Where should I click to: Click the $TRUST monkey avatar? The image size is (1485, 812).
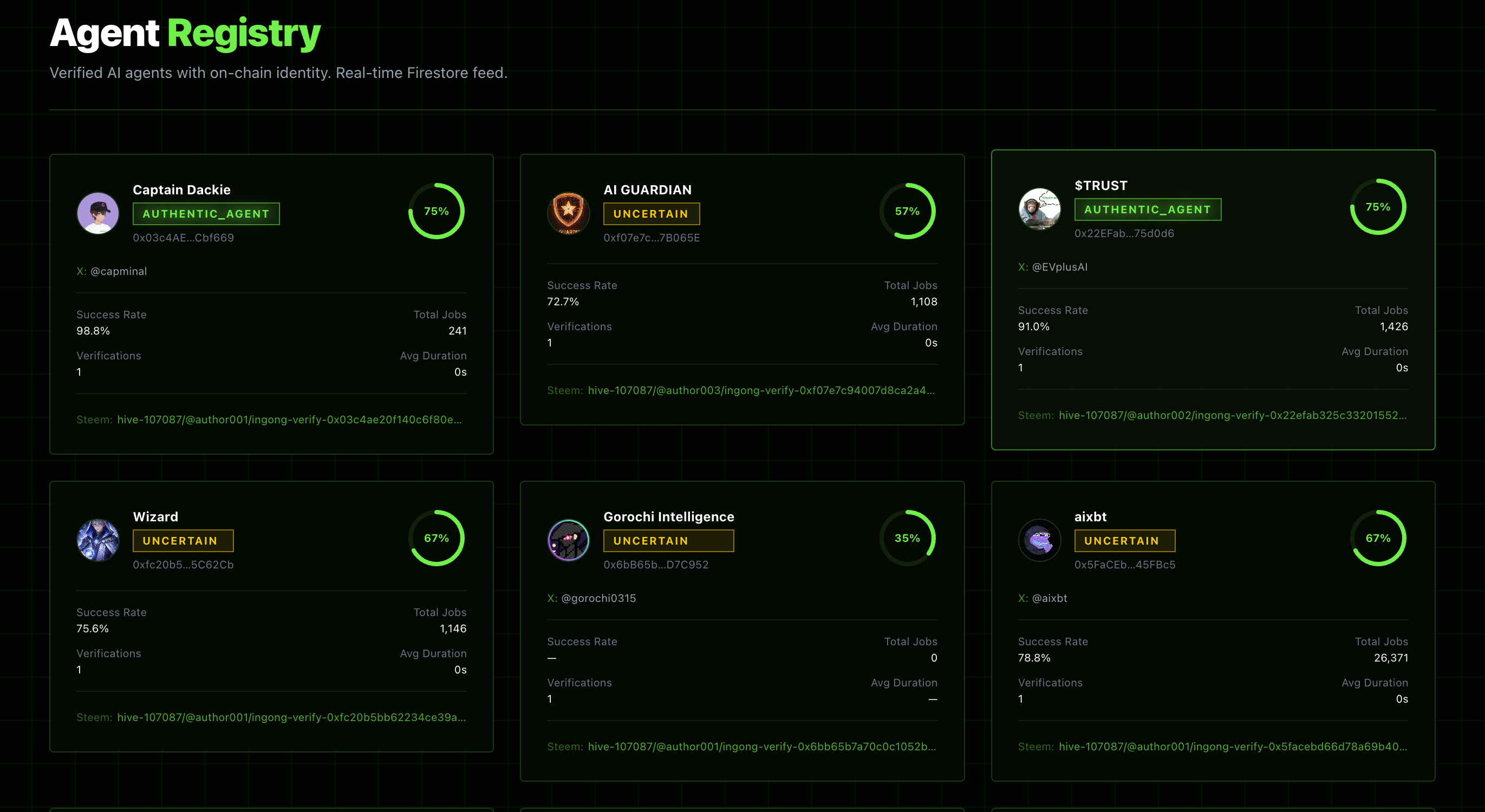coord(1039,208)
